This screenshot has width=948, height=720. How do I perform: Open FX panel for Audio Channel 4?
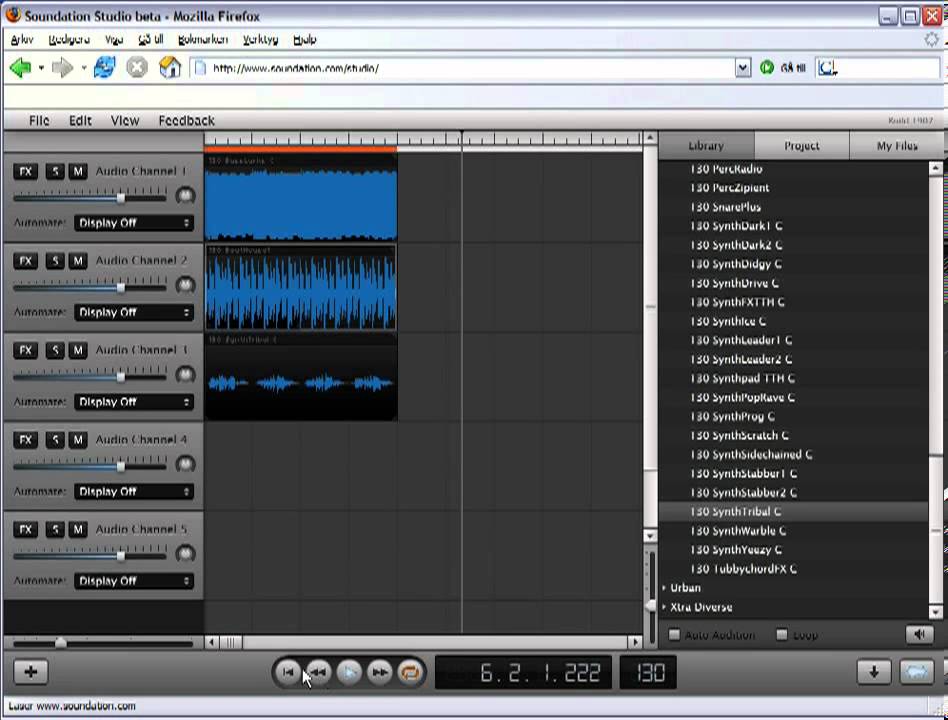tap(25, 440)
